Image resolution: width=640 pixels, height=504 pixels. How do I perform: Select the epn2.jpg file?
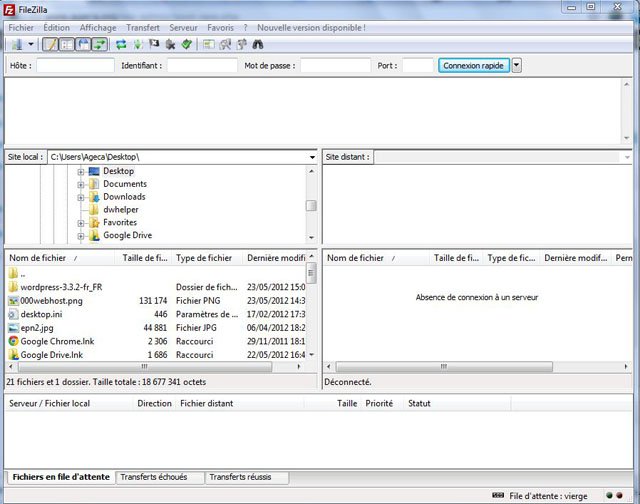coord(37,328)
